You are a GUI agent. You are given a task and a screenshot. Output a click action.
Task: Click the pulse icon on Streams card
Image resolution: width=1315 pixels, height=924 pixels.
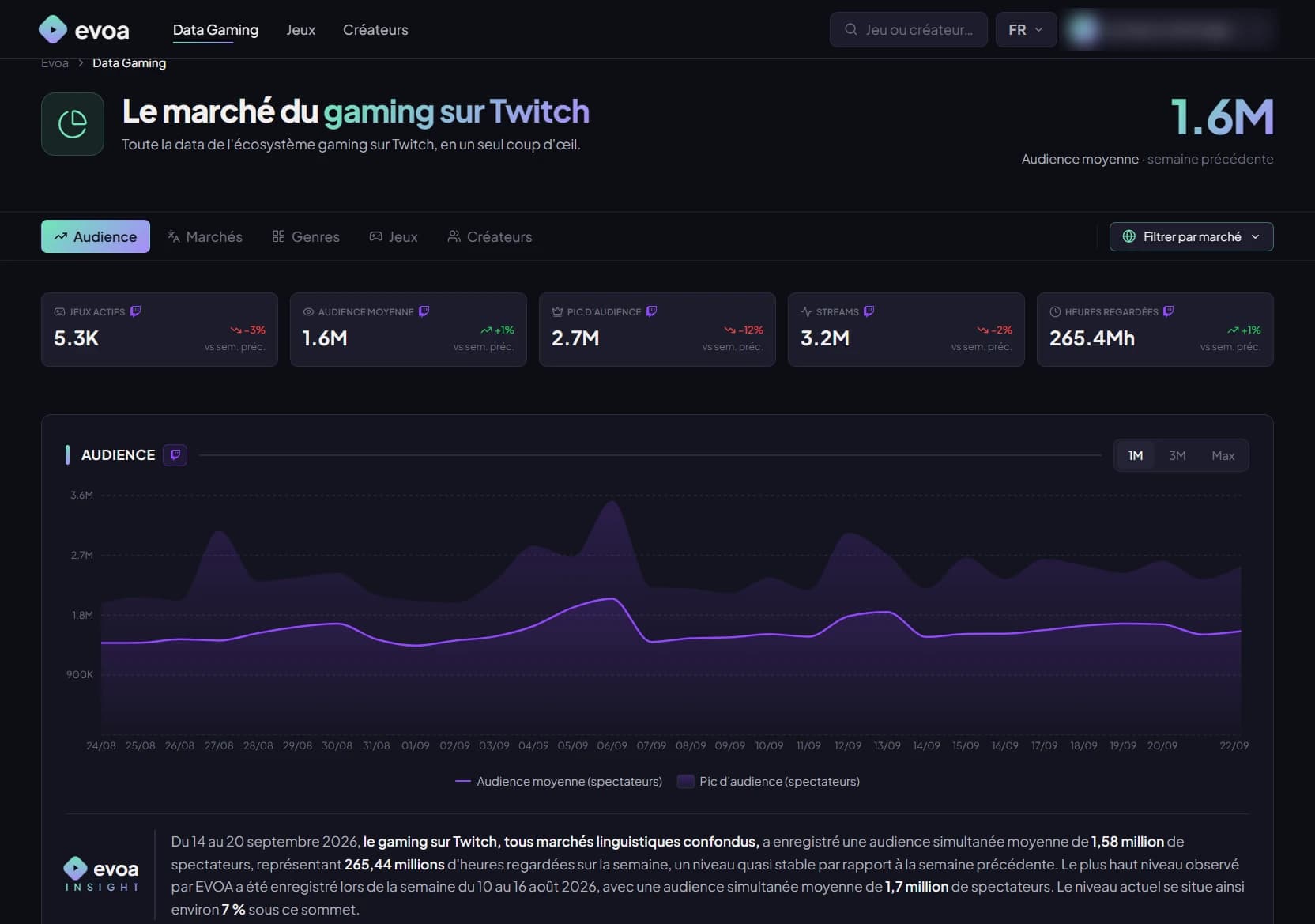point(806,312)
